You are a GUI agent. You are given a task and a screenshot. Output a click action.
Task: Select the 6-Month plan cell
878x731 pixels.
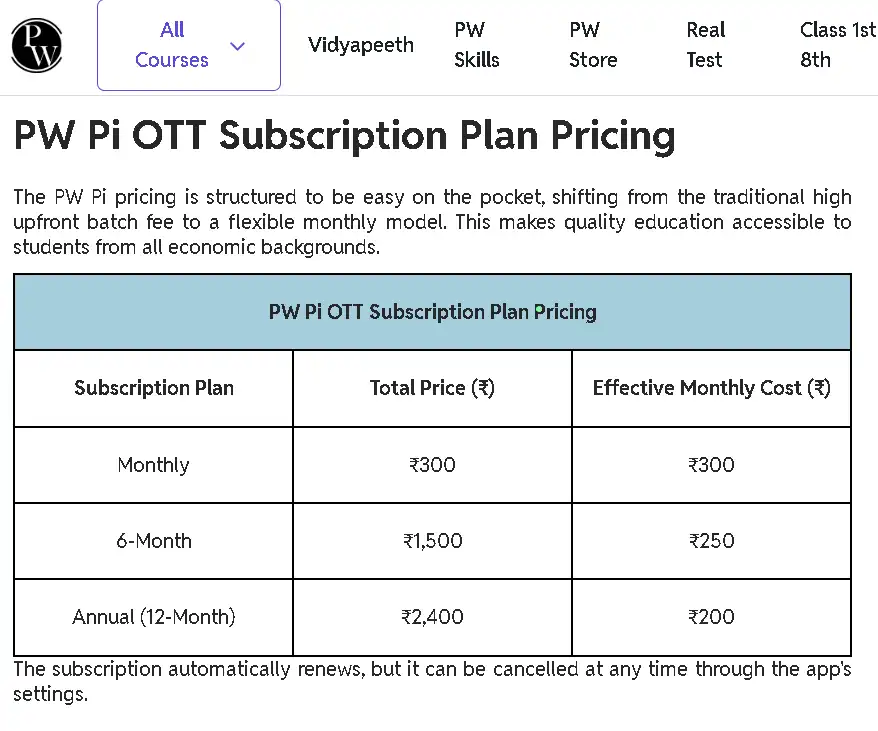(154, 541)
